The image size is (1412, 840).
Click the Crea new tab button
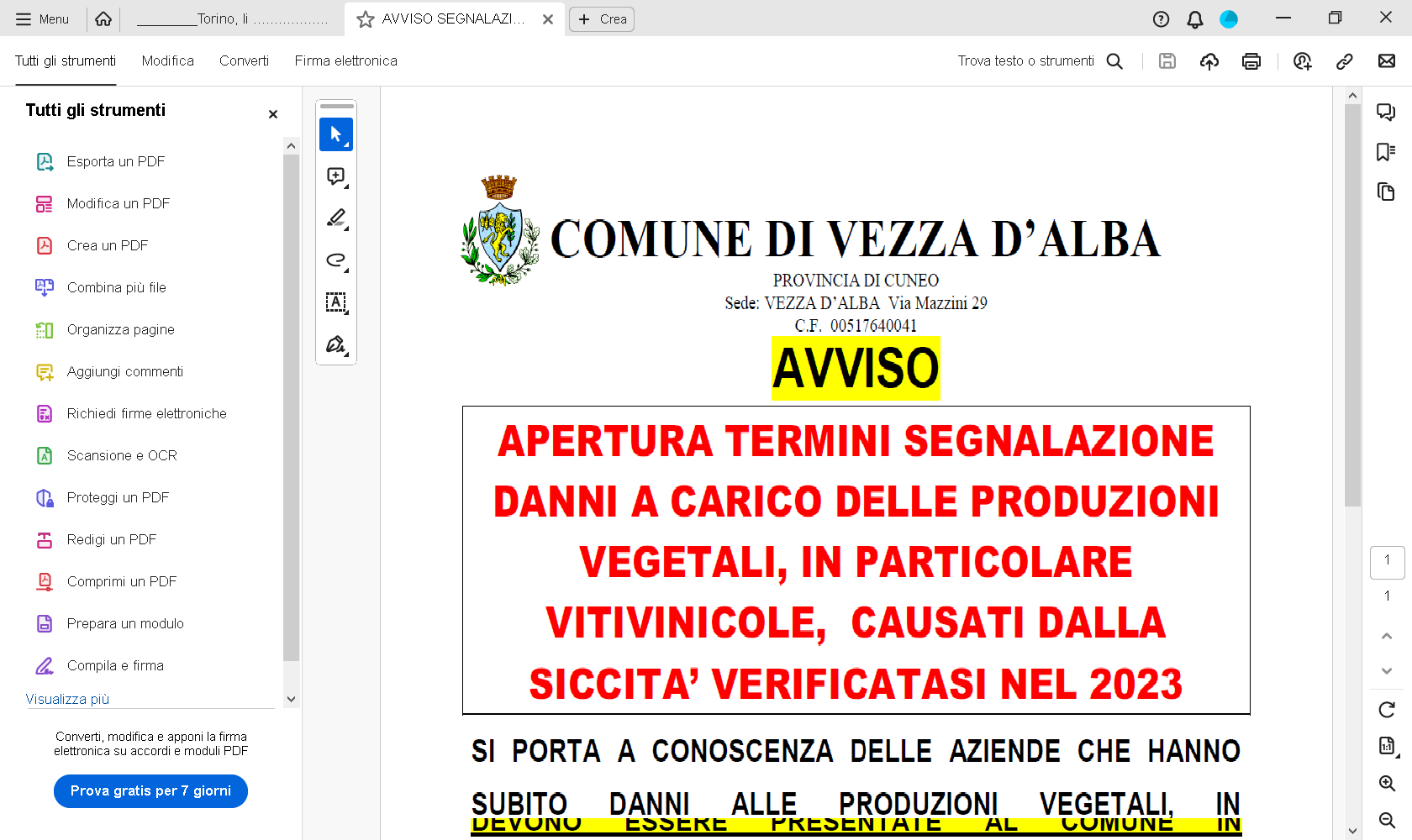pyautogui.click(x=602, y=19)
